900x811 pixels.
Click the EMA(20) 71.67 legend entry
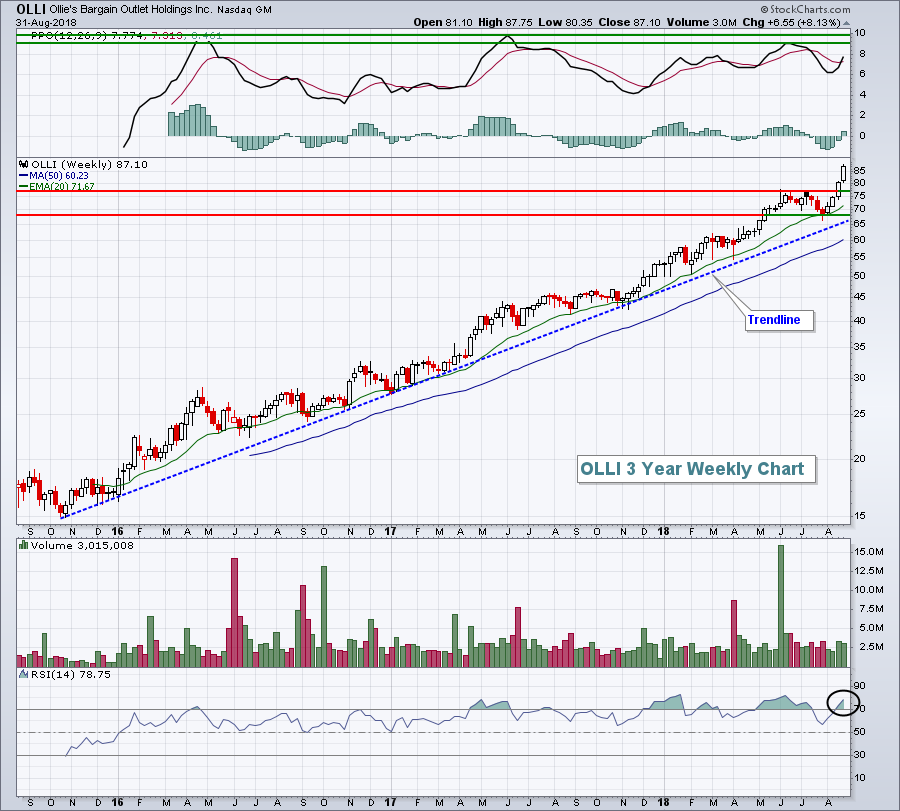coord(61,187)
